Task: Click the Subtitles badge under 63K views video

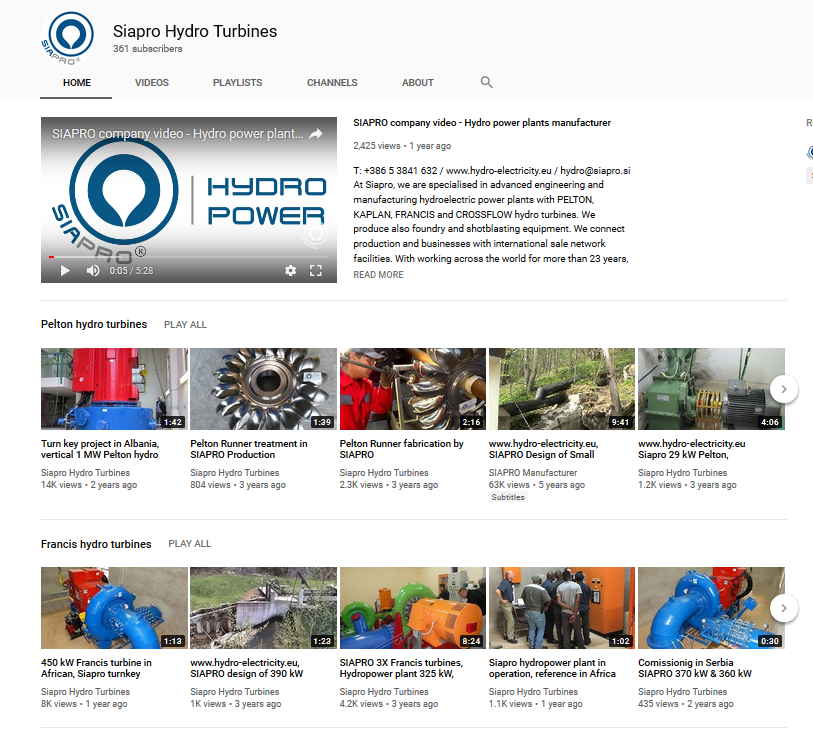Action: coord(508,497)
